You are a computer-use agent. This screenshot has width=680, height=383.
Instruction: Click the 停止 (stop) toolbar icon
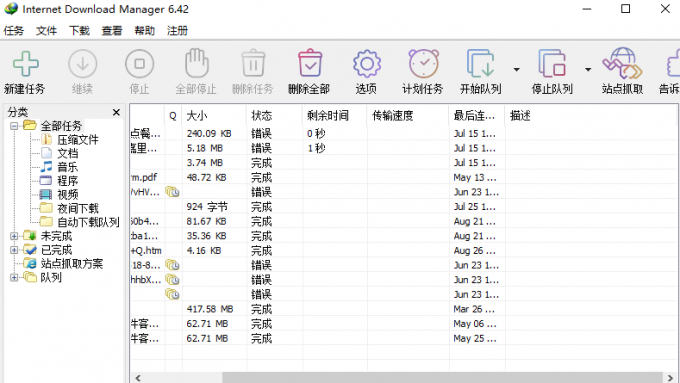140,64
